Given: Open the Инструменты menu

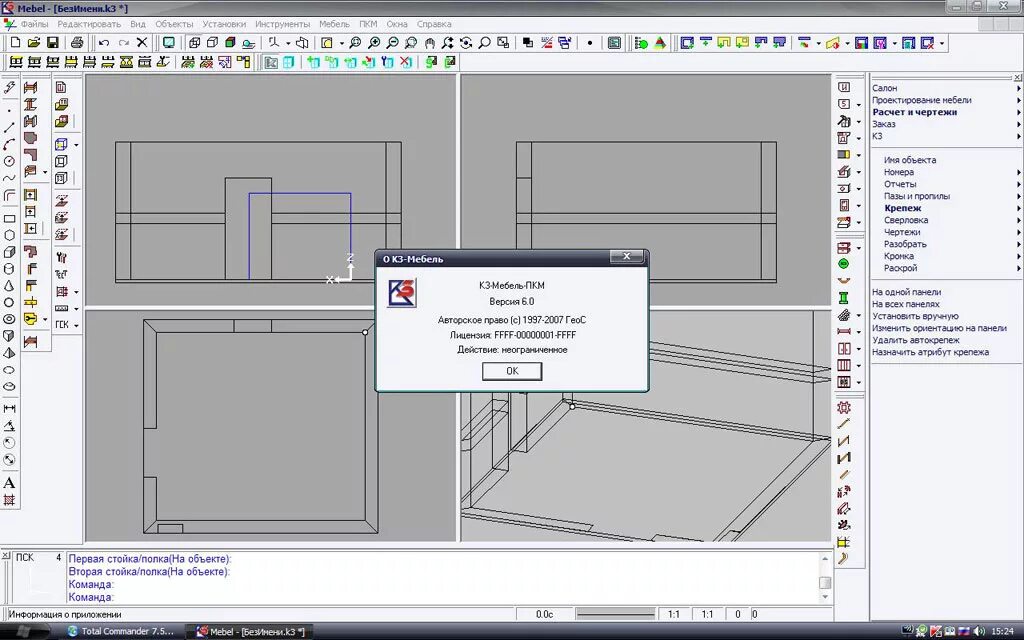Looking at the screenshot, I should click(x=282, y=24).
